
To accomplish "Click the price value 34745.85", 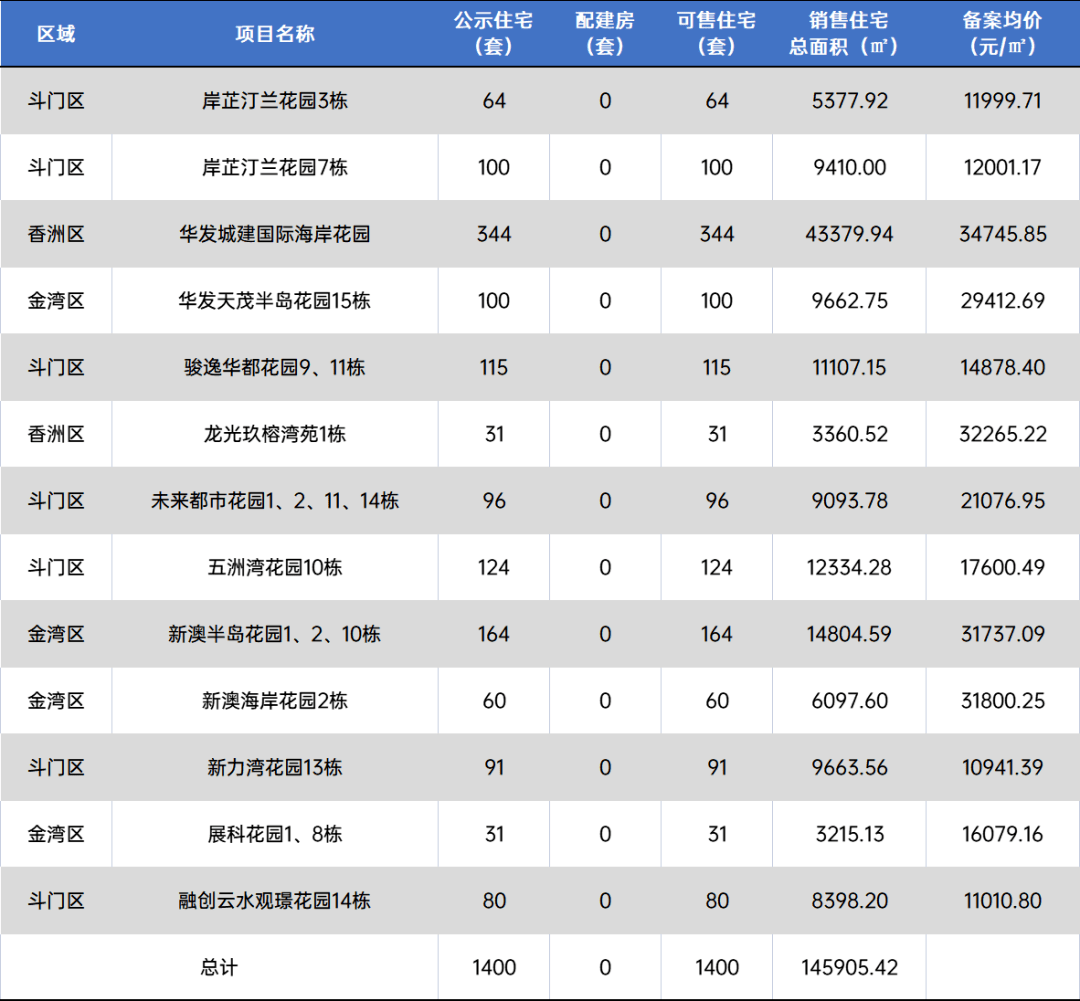I will 1003,234.
